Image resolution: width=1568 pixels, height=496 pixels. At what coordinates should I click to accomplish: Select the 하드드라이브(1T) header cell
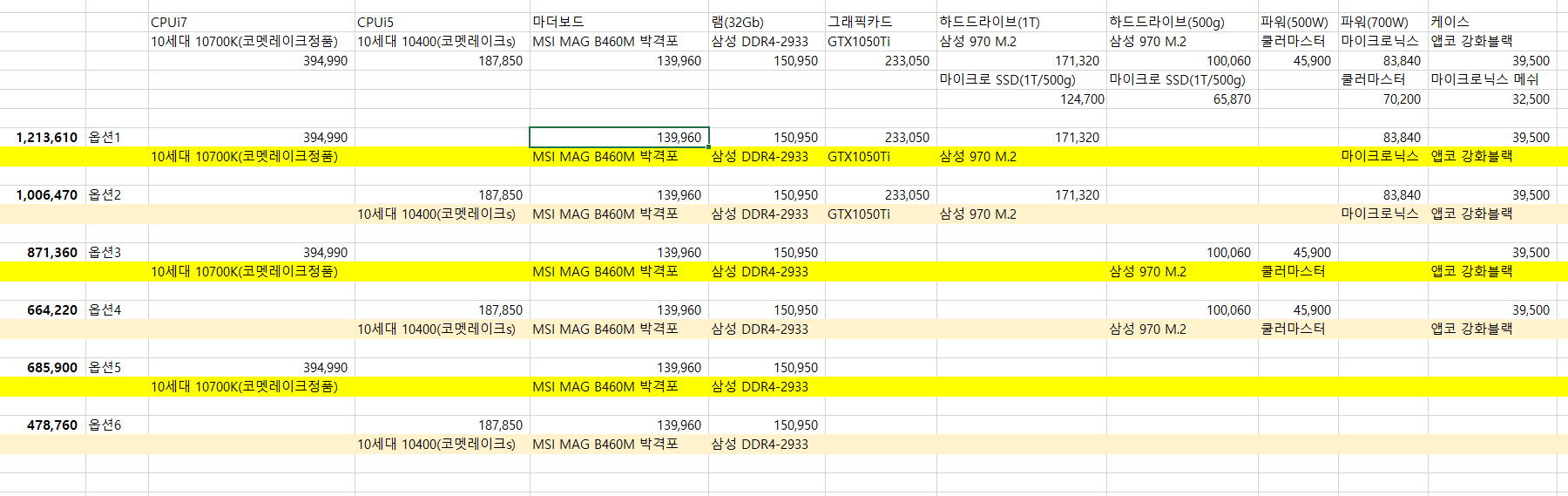(1022, 22)
